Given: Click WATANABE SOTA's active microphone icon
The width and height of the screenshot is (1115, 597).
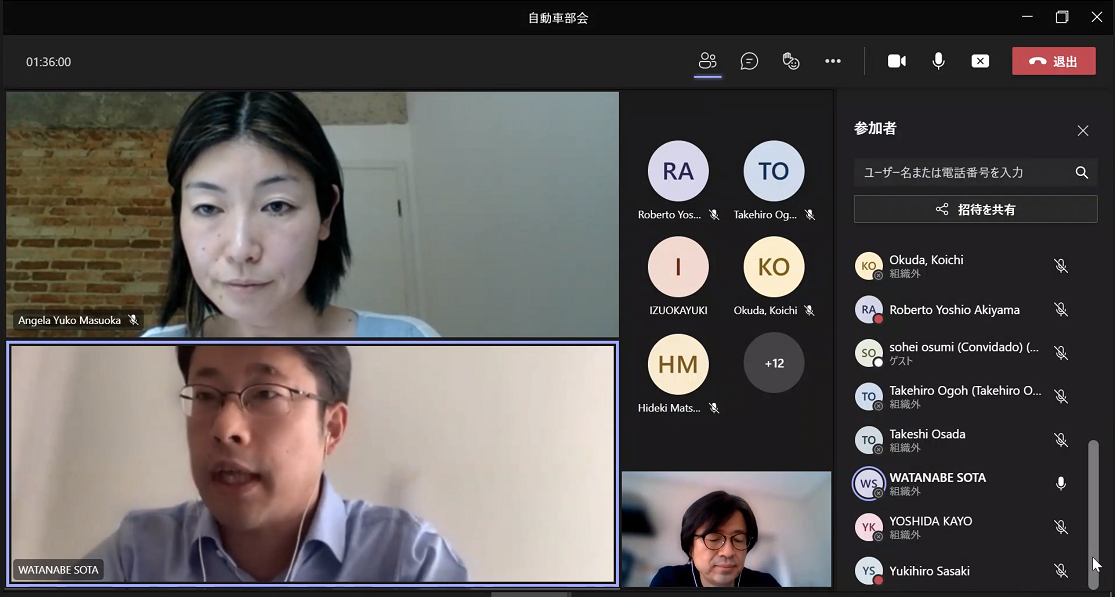Looking at the screenshot, I should coord(1061,484).
